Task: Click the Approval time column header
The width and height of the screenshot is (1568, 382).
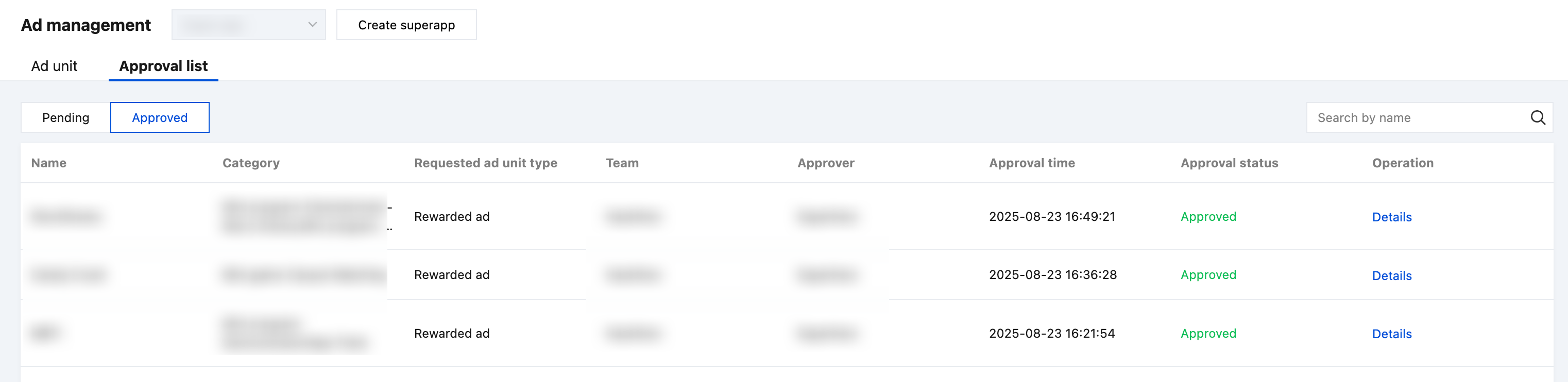Action: (x=1032, y=163)
